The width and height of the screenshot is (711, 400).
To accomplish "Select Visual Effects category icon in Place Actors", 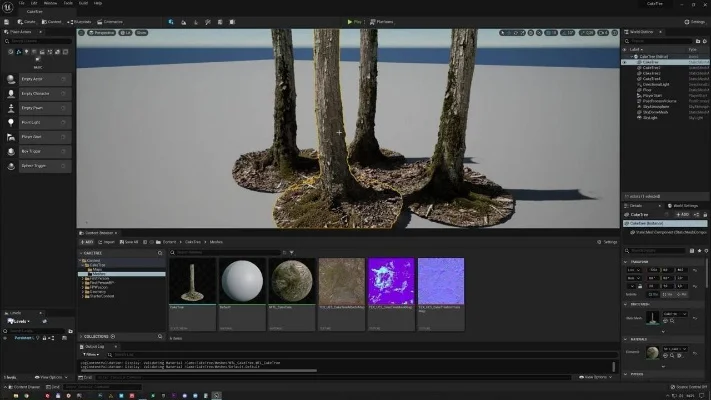I will (x=50, y=52).
